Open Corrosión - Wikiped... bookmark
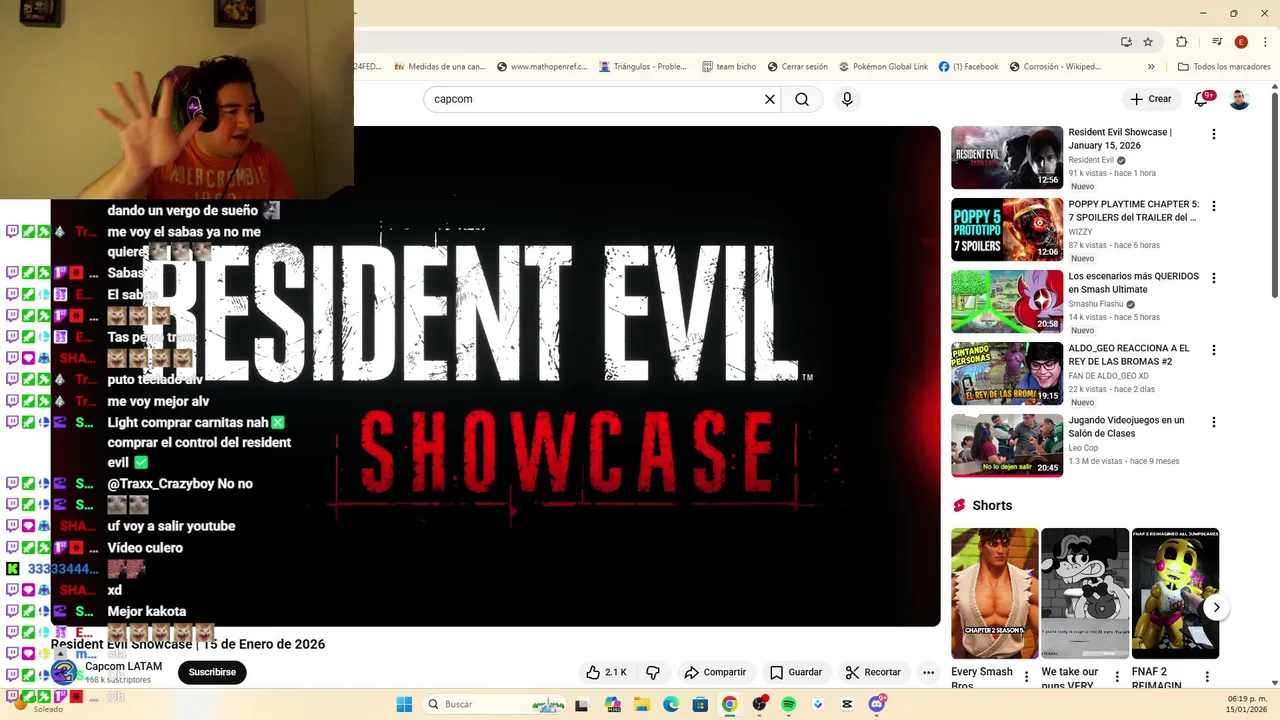1280x720 pixels. coord(1055,67)
